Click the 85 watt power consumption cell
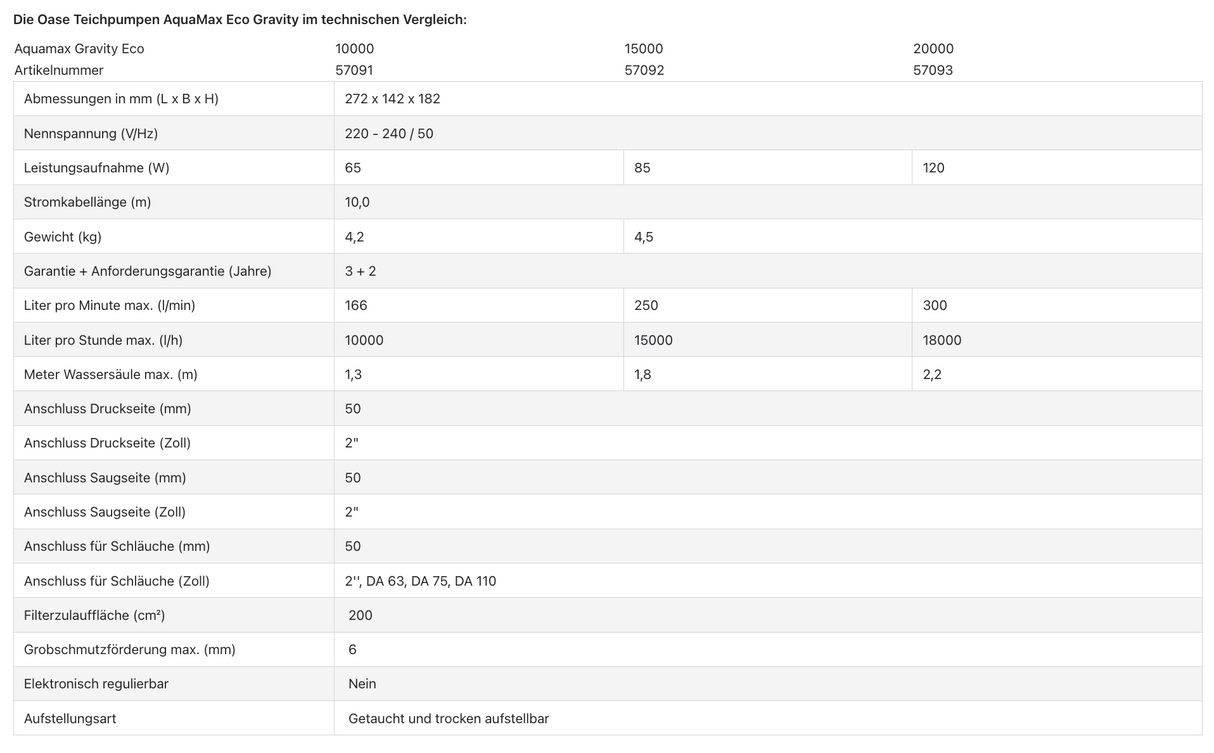Image resolution: width=1214 pixels, height=753 pixels. [x=642, y=168]
